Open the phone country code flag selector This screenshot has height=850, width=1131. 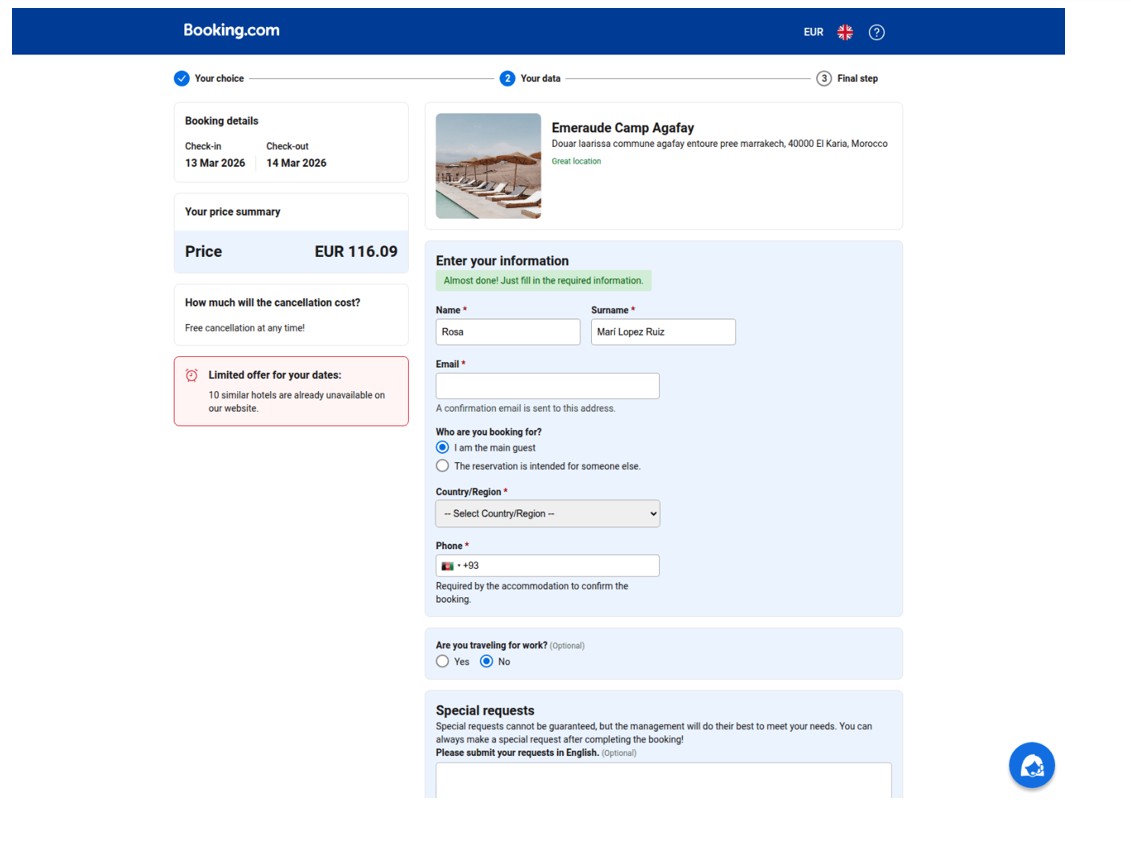coord(449,566)
